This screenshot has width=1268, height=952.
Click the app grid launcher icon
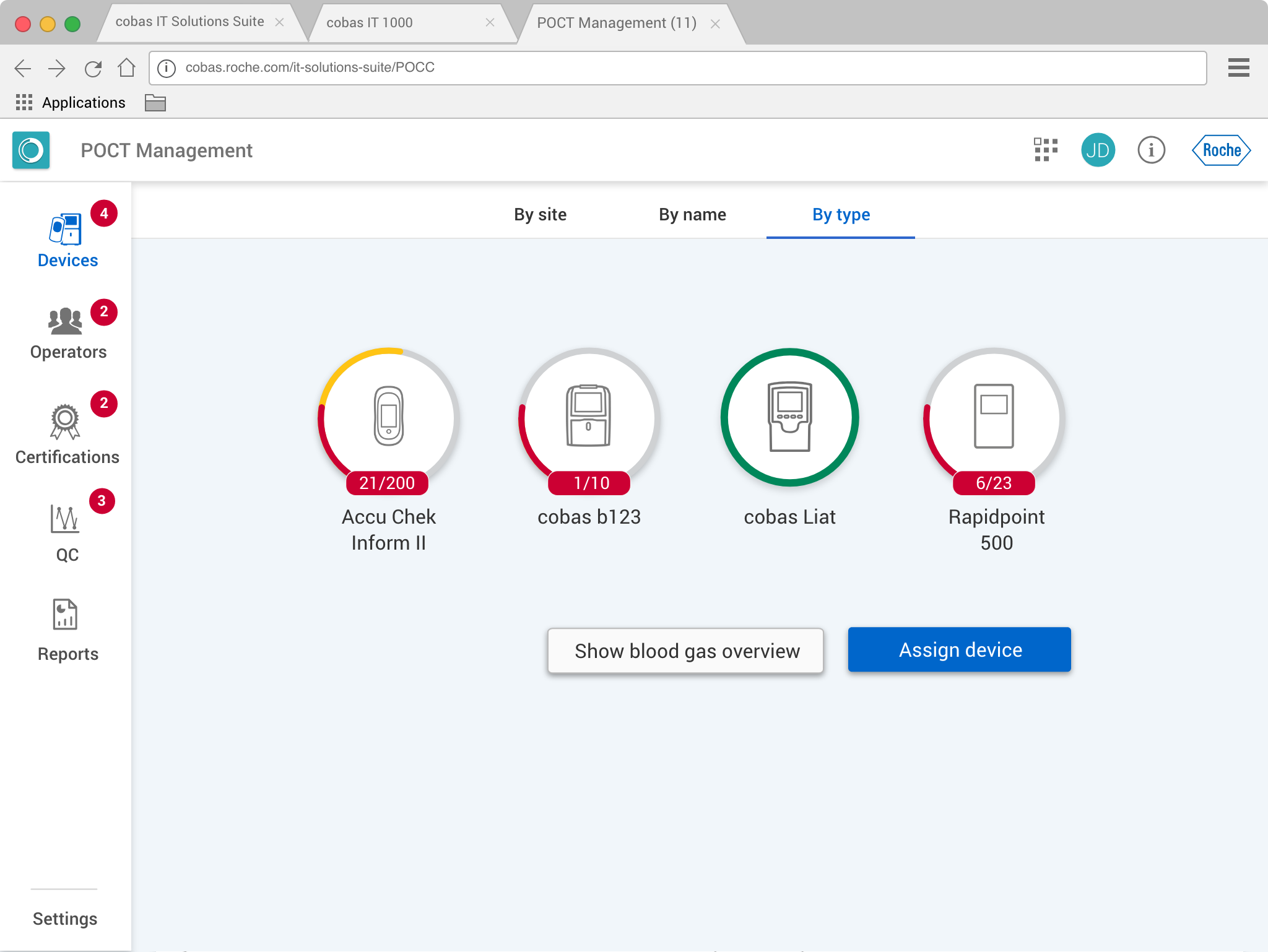(x=1046, y=150)
